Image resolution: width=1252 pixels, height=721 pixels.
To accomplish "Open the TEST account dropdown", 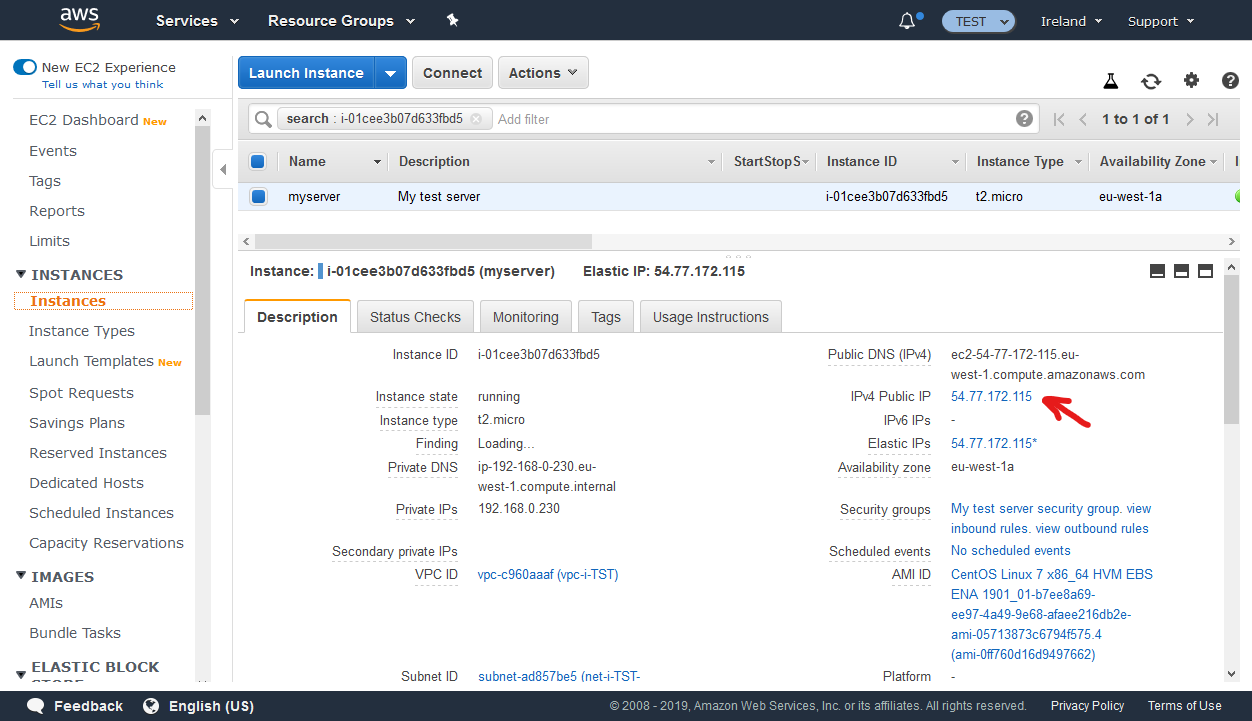I will pyautogui.click(x=979, y=21).
